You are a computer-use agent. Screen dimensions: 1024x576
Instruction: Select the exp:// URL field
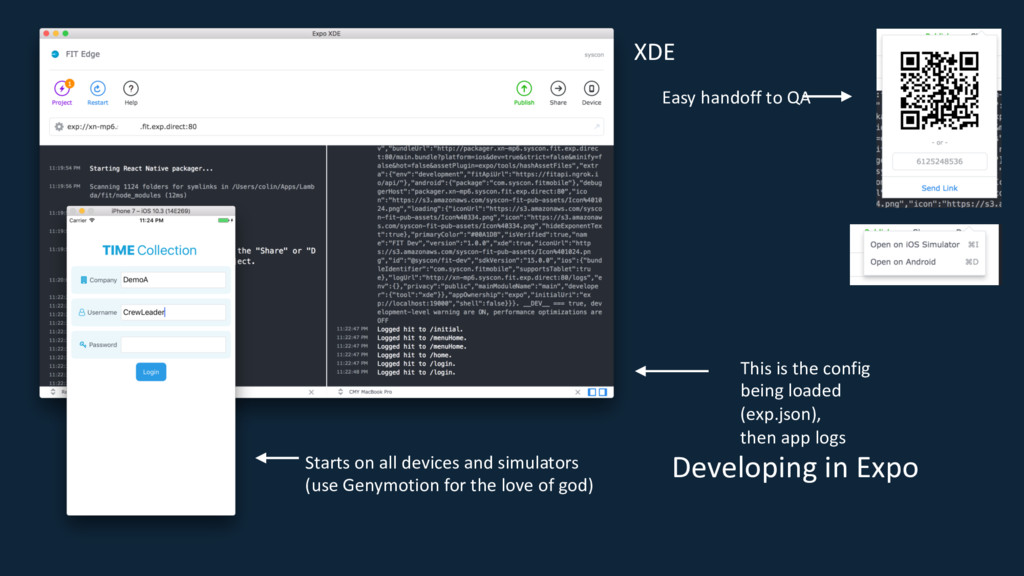click(x=327, y=127)
